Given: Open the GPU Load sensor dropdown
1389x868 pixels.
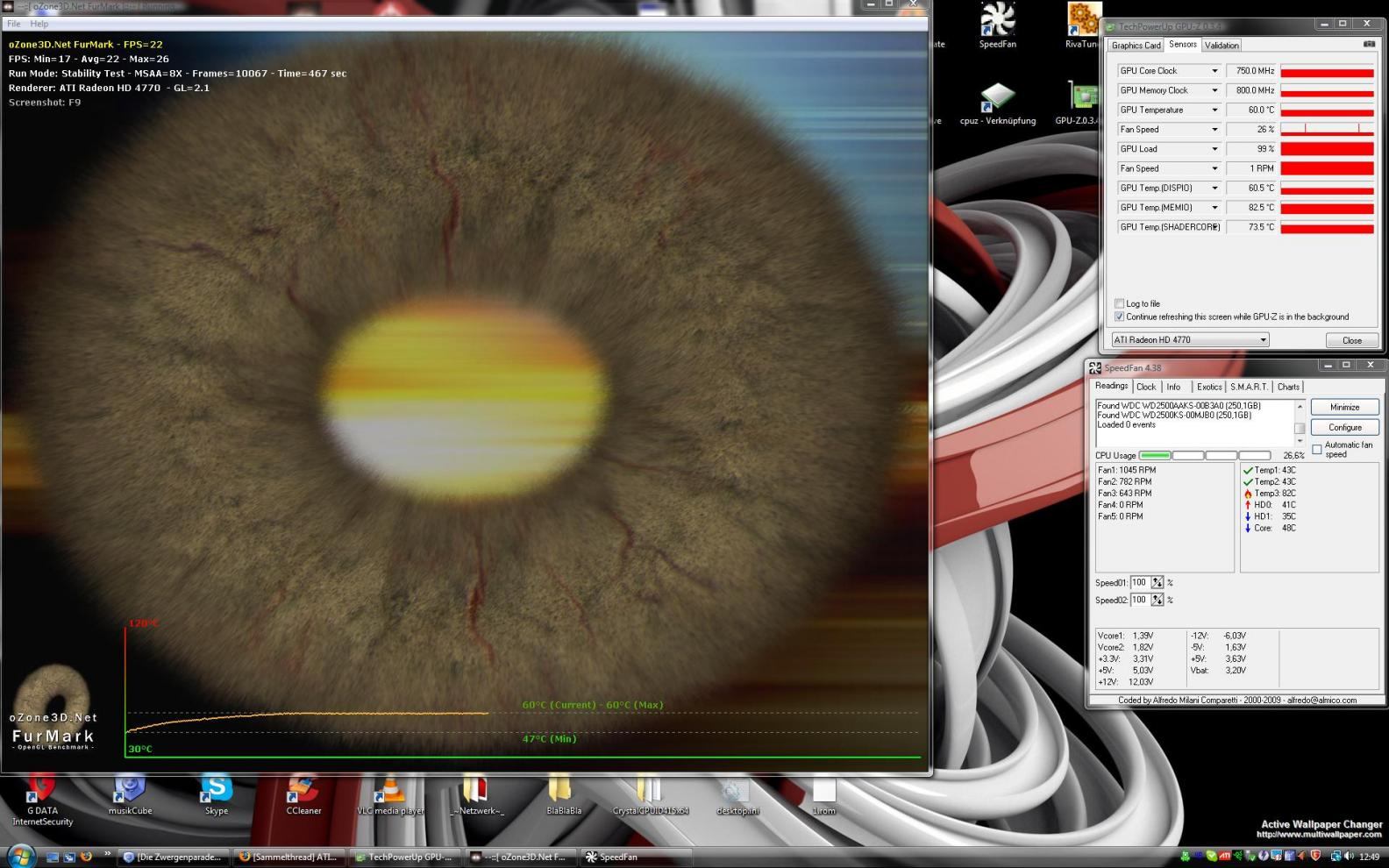Looking at the screenshot, I should pyautogui.click(x=1214, y=149).
